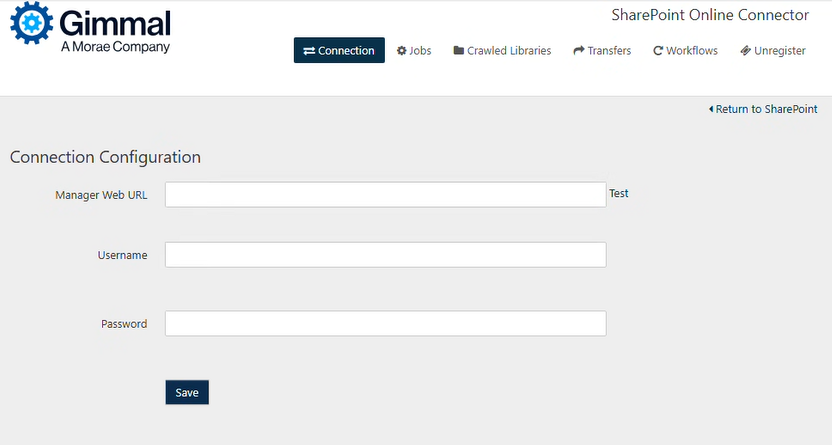Click the Gimmal wordmark text
The width and height of the screenshot is (832, 445).
pyautogui.click(x=115, y=23)
